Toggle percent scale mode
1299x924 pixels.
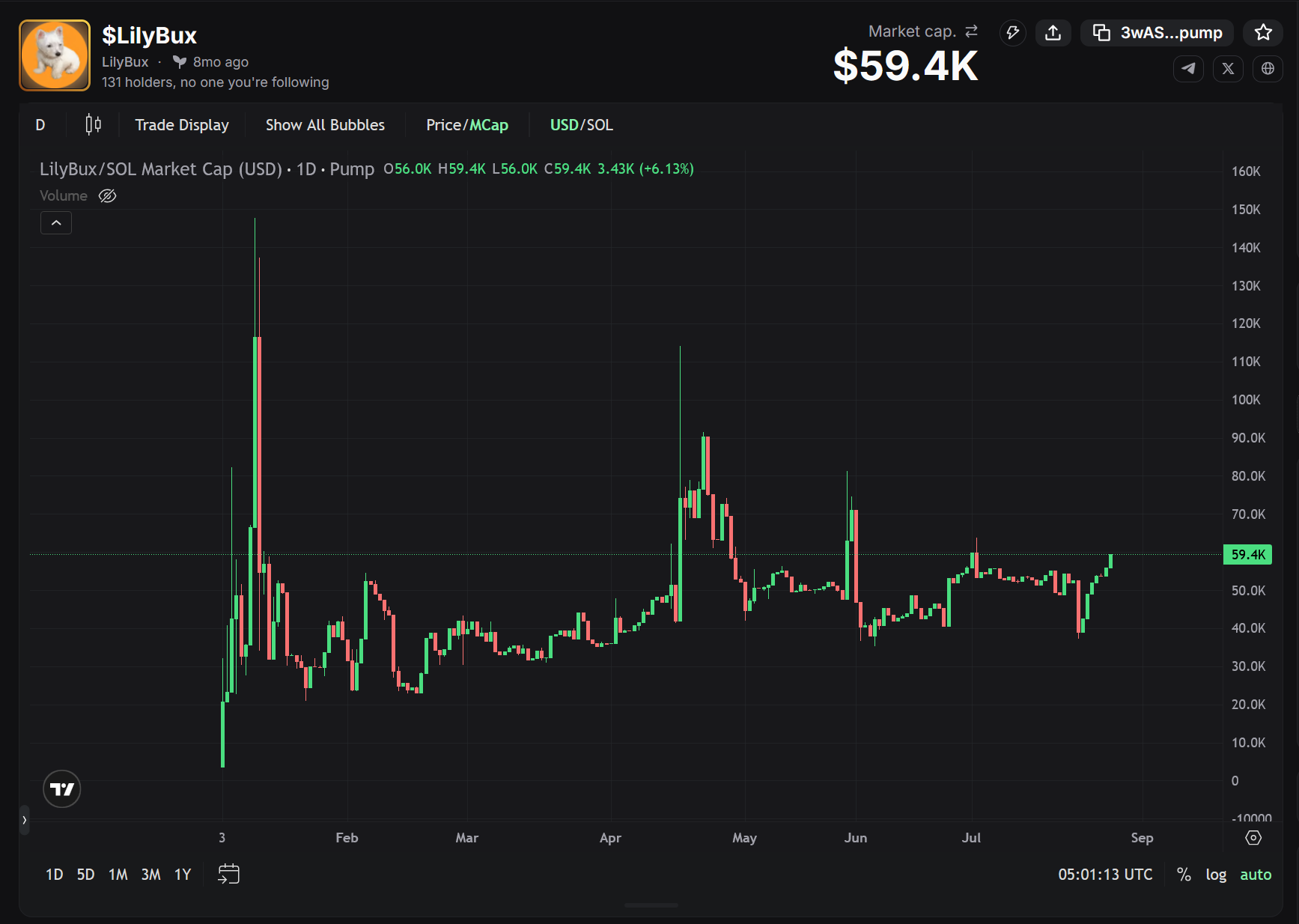(1184, 875)
